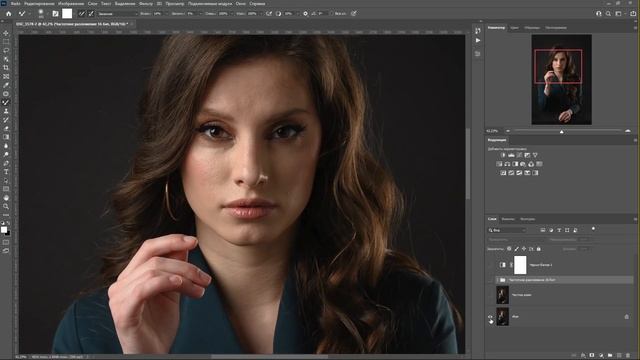Select the Eraser tool
Viewport: 640px width, 360px height.
point(6,129)
